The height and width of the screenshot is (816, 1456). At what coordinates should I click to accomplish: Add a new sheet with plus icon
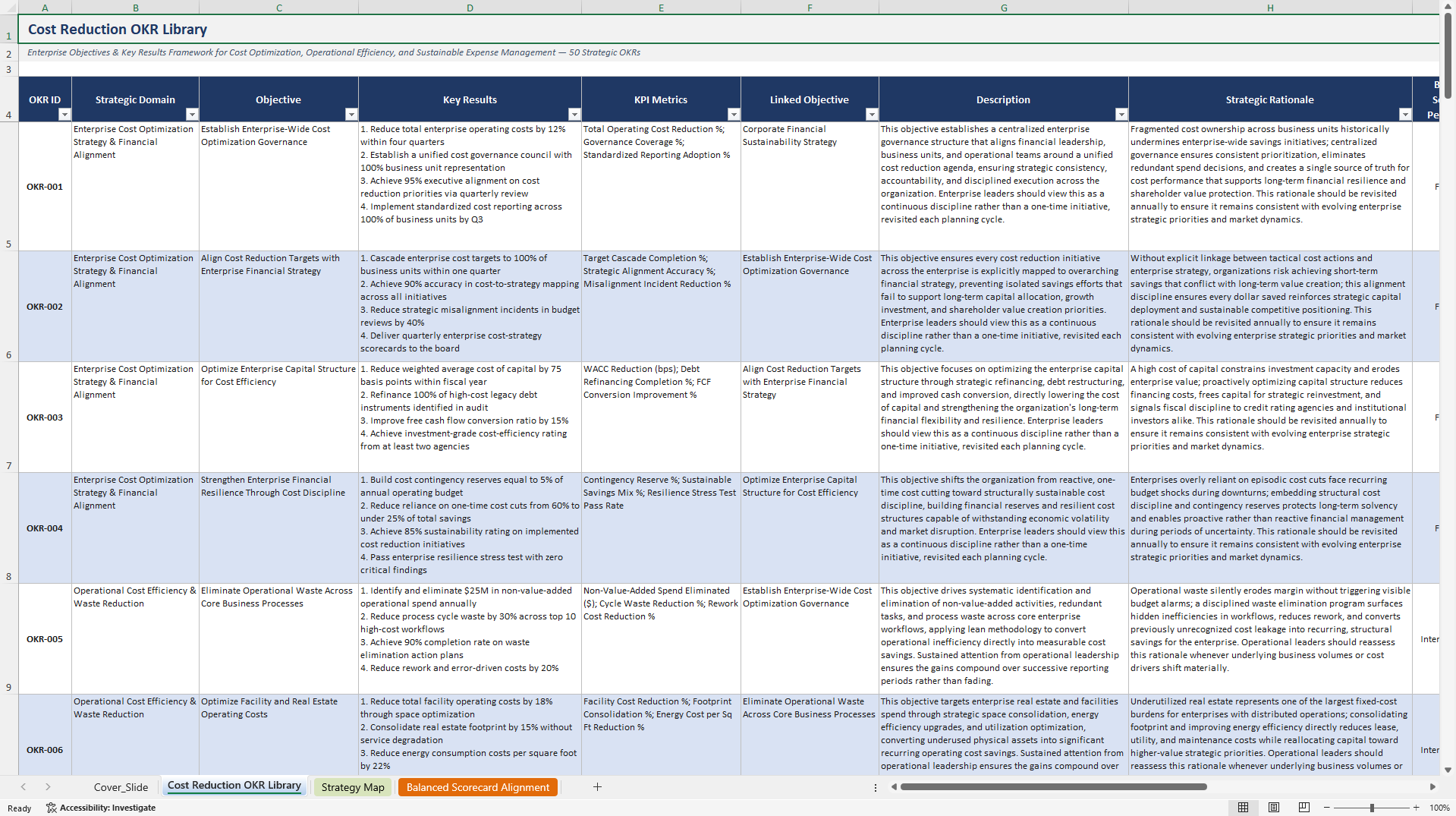[597, 787]
